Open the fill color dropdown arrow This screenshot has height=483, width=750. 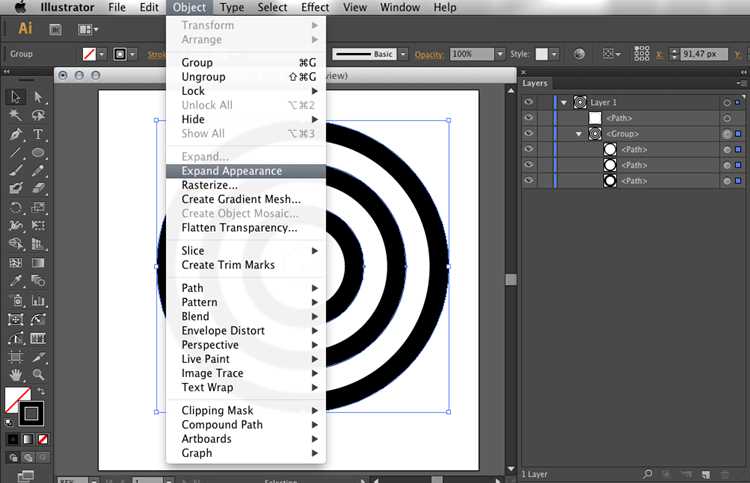pyautogui.click(x=101, y=55)
